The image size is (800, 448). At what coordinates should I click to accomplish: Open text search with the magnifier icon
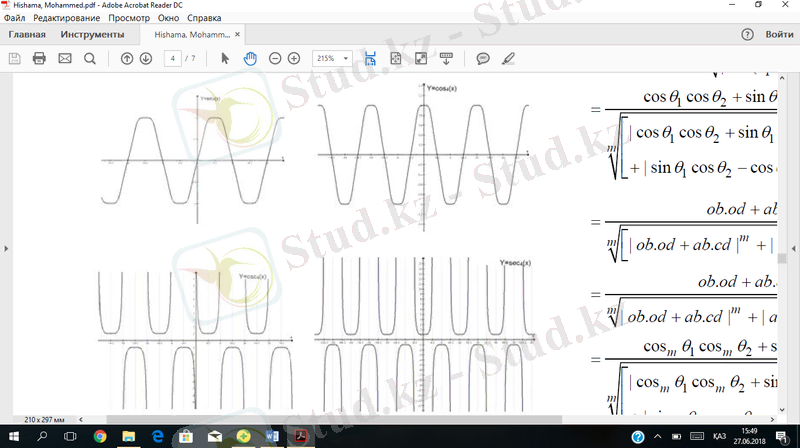coord(90,59)
